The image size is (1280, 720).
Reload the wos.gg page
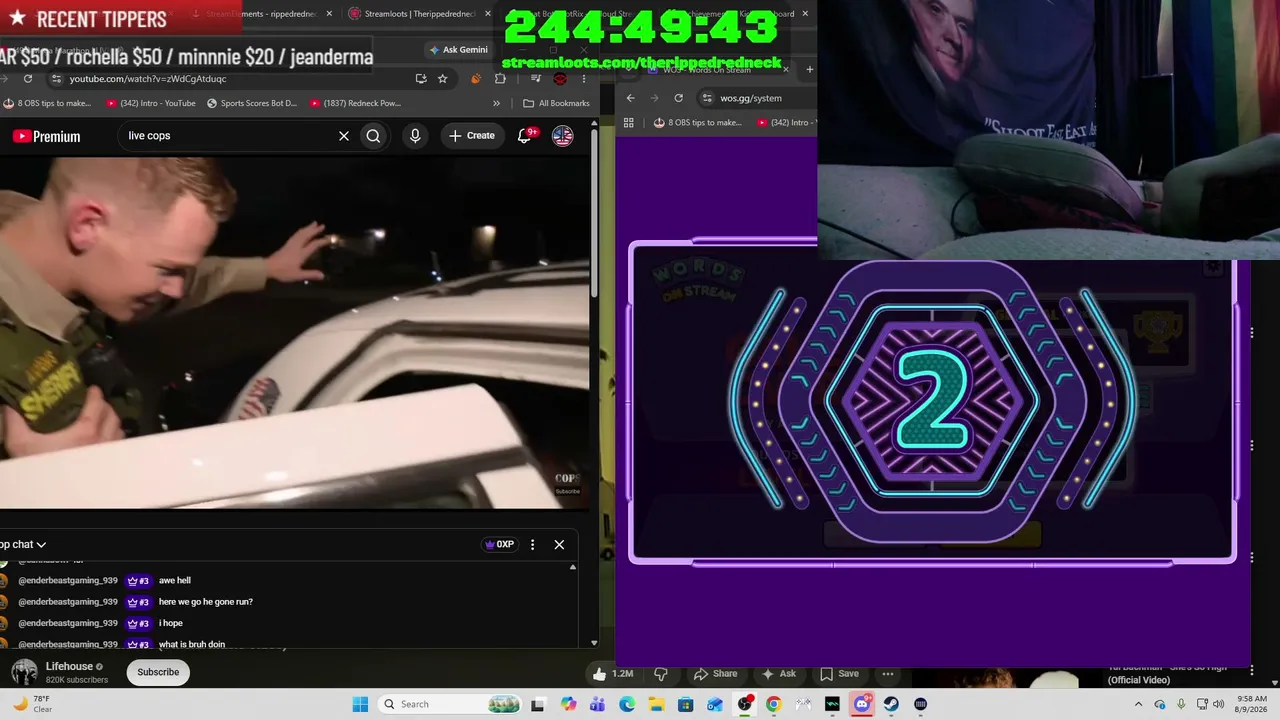(678, 98)
